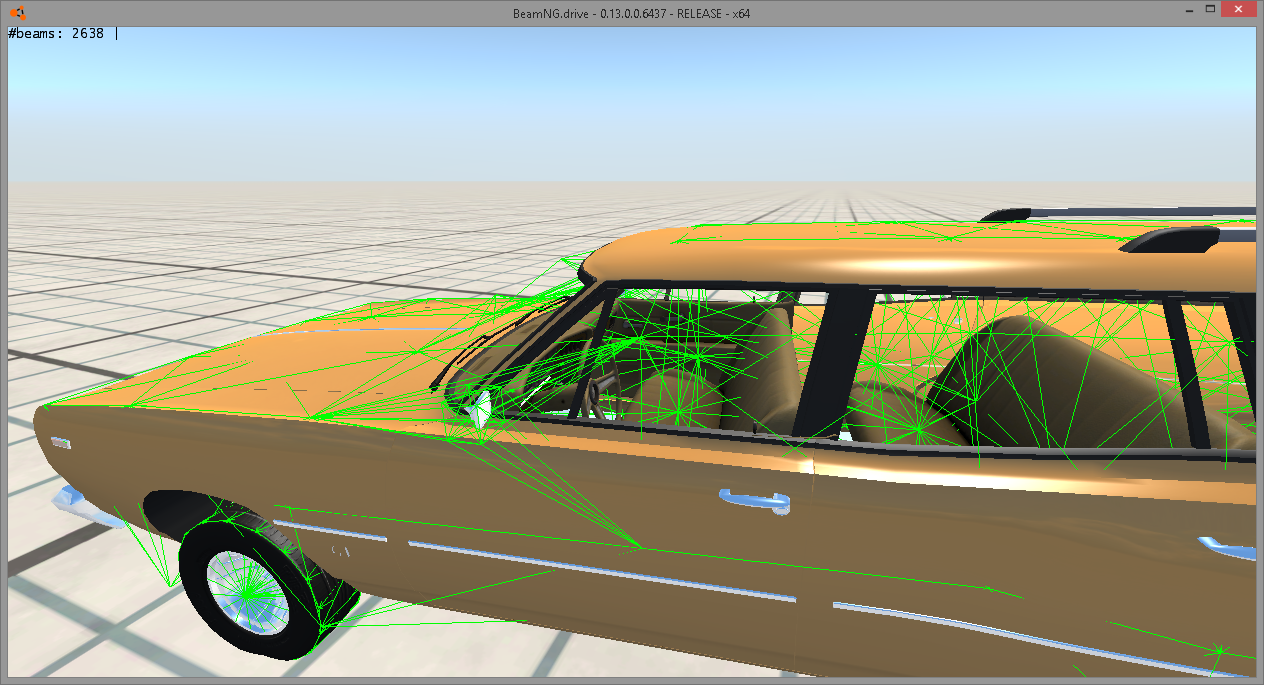
Task: Maximize the BeamNG.drive window
Action: pos(1210,9)
